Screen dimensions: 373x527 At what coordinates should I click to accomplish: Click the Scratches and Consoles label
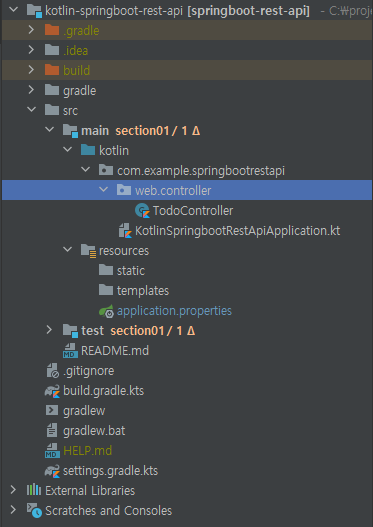(109, 511)
